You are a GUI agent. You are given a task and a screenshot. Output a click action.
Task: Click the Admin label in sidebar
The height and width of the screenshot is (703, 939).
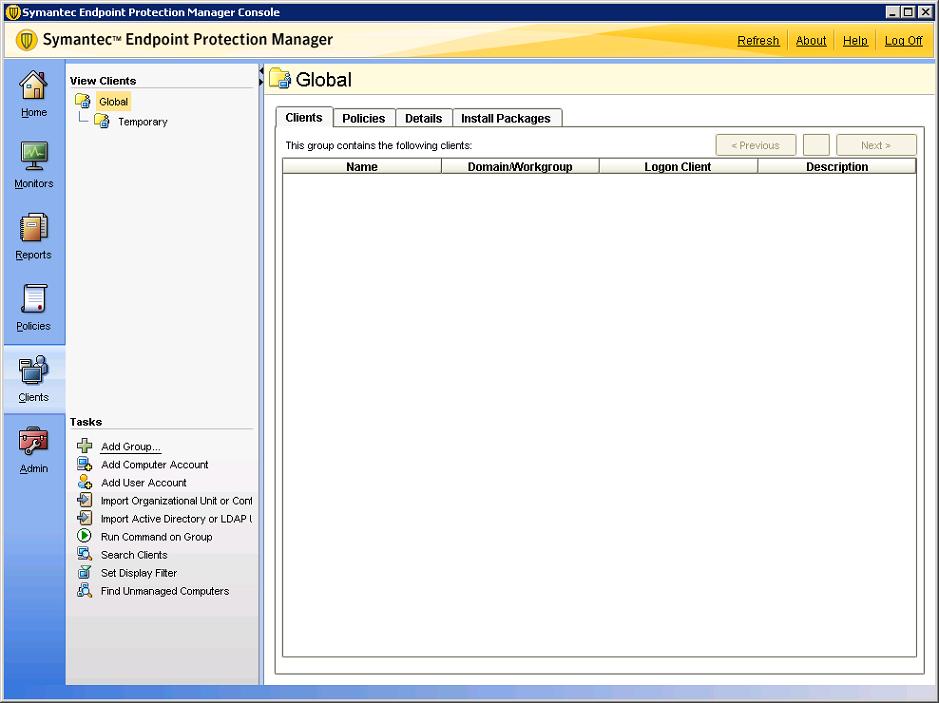34,468
